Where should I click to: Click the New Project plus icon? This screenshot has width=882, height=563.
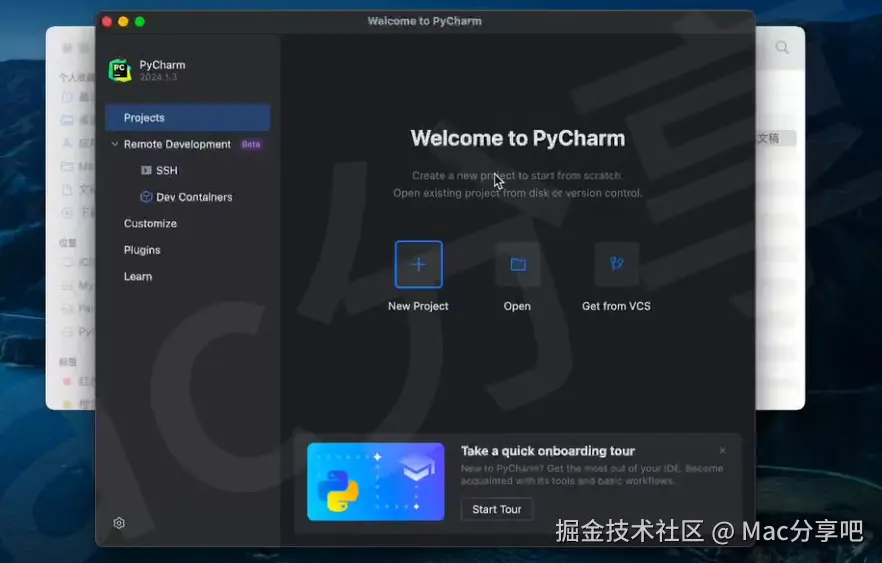(x=418, y=264)
